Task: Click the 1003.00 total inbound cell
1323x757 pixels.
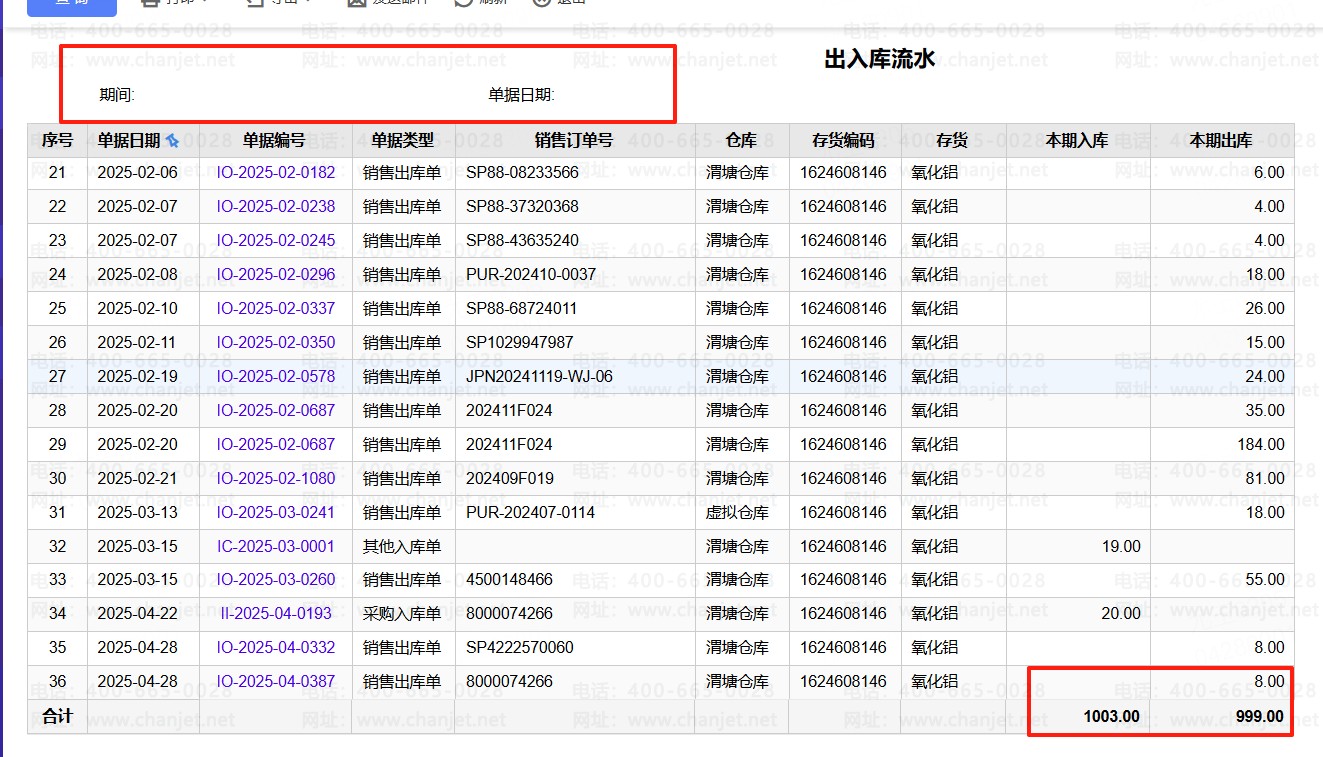Action: coord(1111,716)
